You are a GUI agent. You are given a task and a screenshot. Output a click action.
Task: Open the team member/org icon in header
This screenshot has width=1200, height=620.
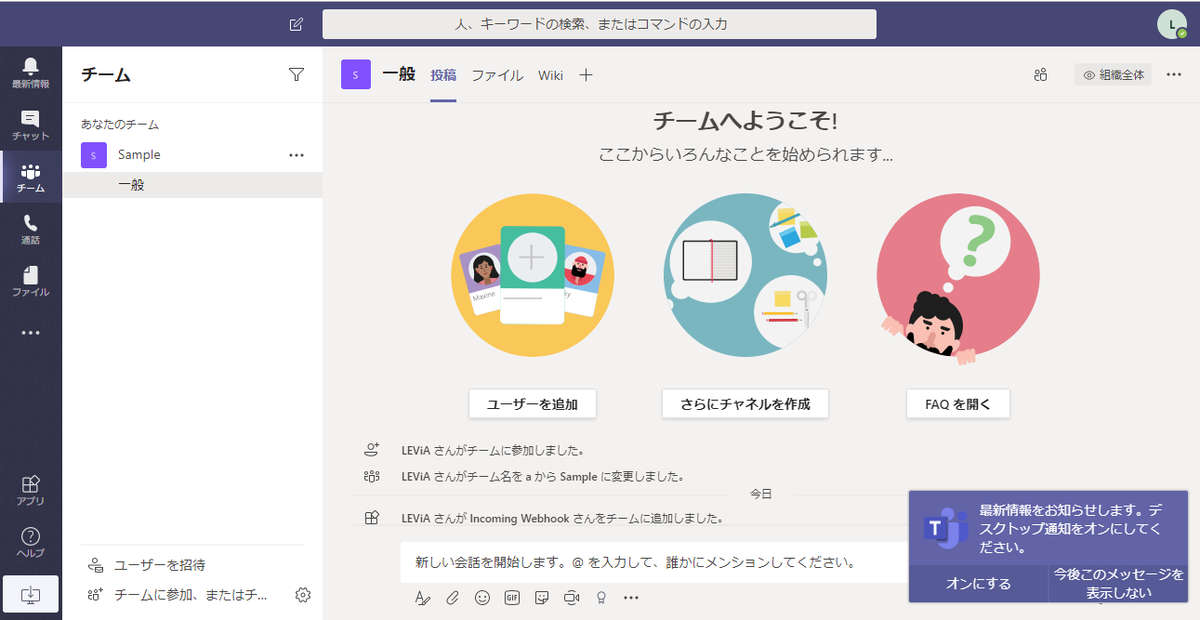1041,75
